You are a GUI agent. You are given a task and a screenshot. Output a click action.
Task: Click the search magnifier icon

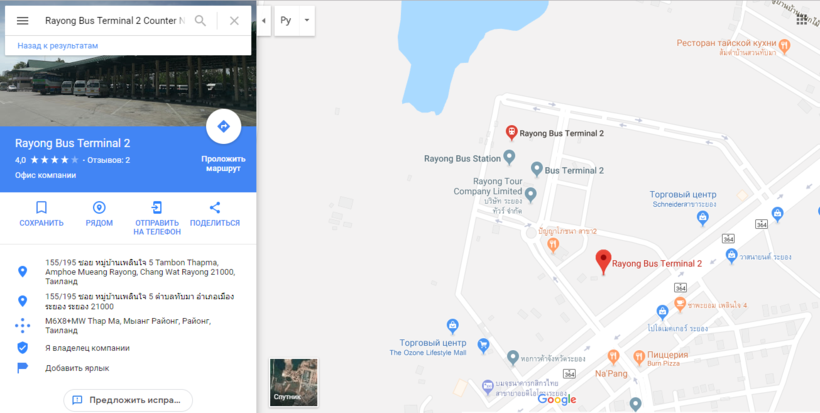(x=200, y=21)
